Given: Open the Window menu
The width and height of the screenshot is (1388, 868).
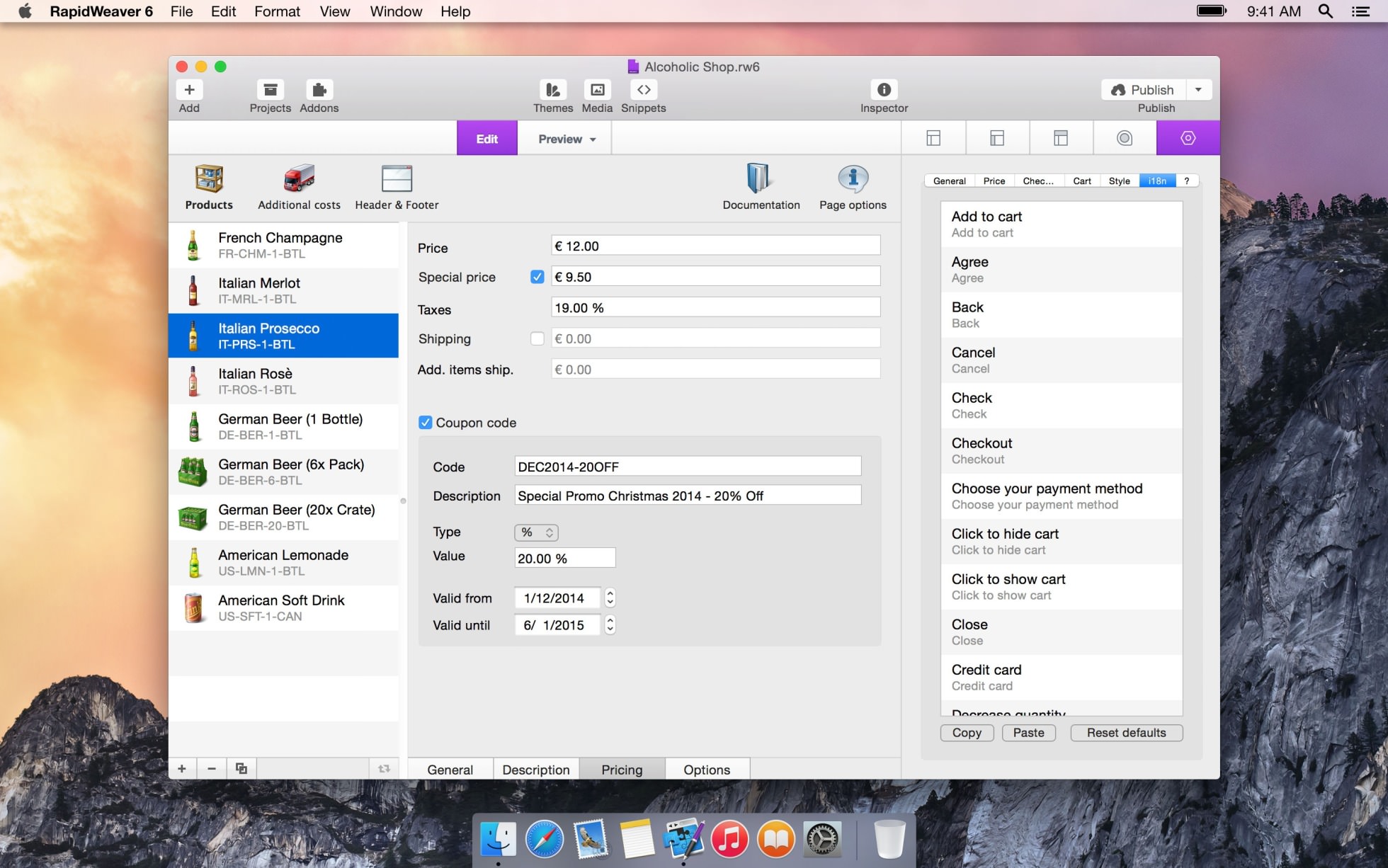Looking at the screenshot, I should click(x=396, y=11).
